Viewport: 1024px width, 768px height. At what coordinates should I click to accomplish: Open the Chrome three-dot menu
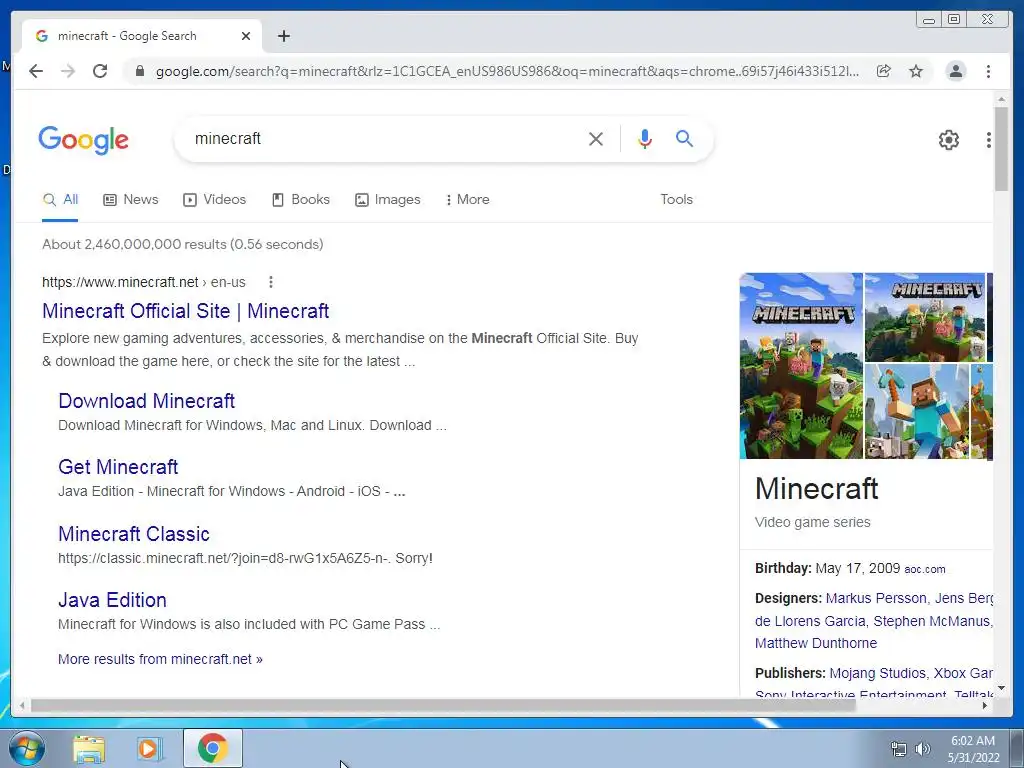(x=988, y=71)
